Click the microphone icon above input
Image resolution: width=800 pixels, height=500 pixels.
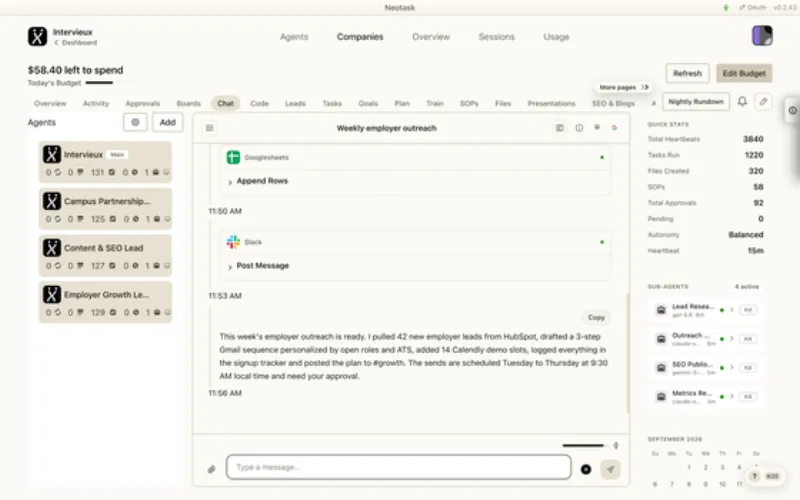coord(616,445)
